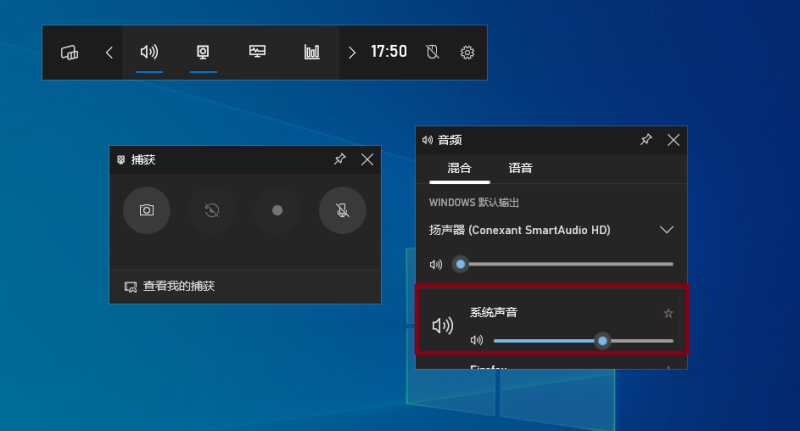The width and height of the screenshot is (800, 431).
Task: Switch to the 混合 tab
Action: (x=459, y=168)
